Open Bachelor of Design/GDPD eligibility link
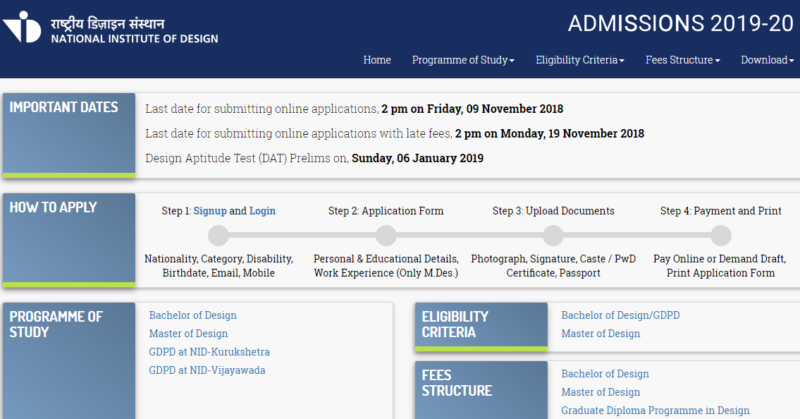The width and height of the screenshot is (800, 419). pos(620,315)
